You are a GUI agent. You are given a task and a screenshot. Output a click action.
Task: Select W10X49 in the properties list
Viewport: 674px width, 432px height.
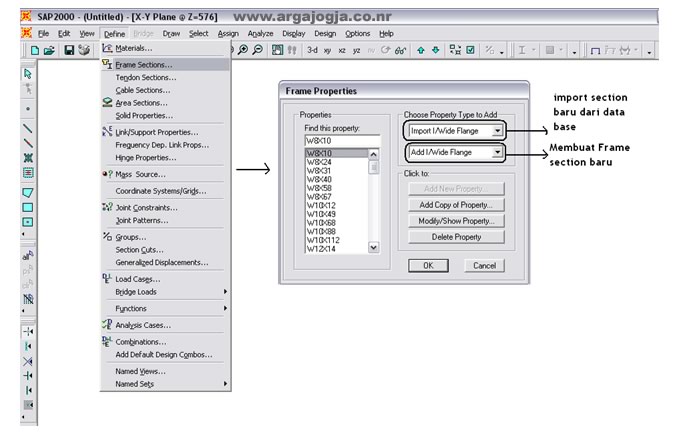coord(337,214)
